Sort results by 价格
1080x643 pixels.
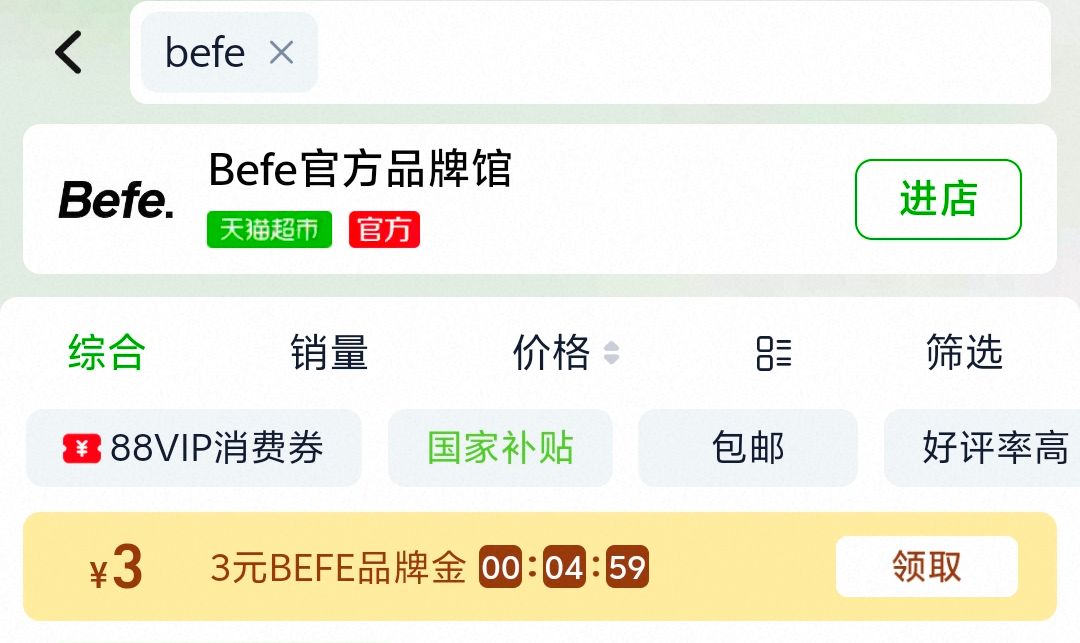click(551, 353)
